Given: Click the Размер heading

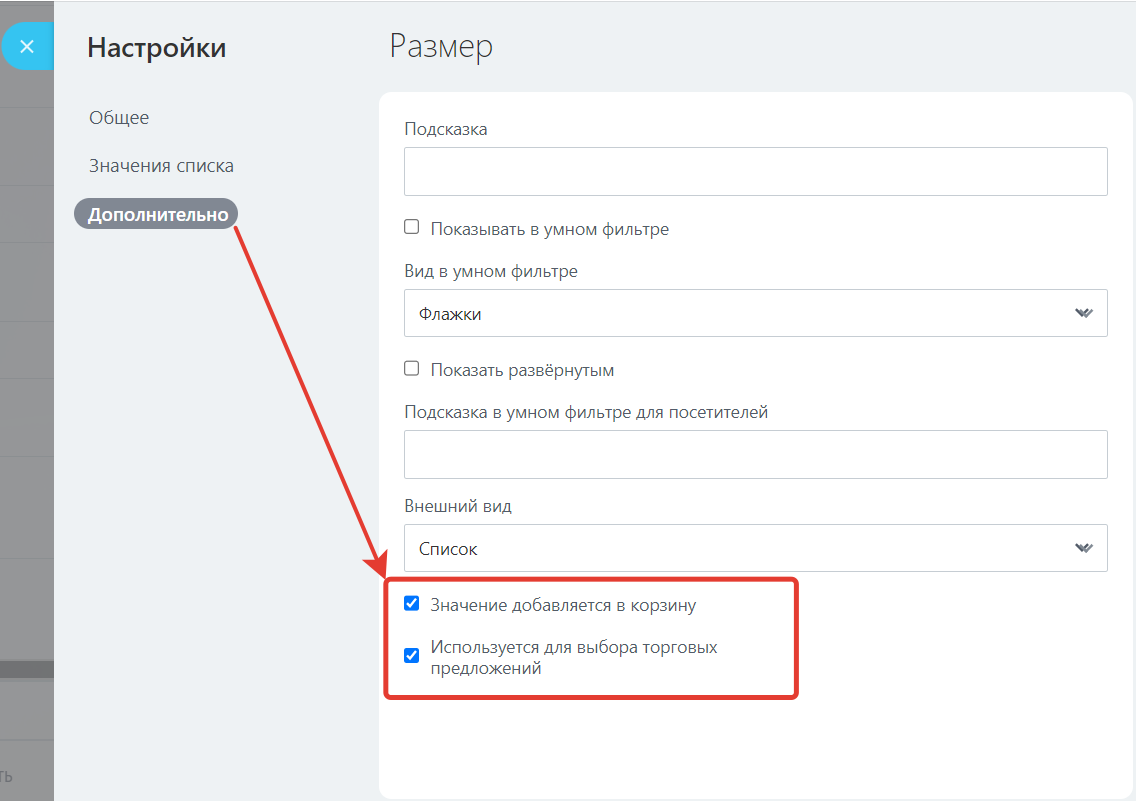Looking at the screenshot, I should (441, 46).
